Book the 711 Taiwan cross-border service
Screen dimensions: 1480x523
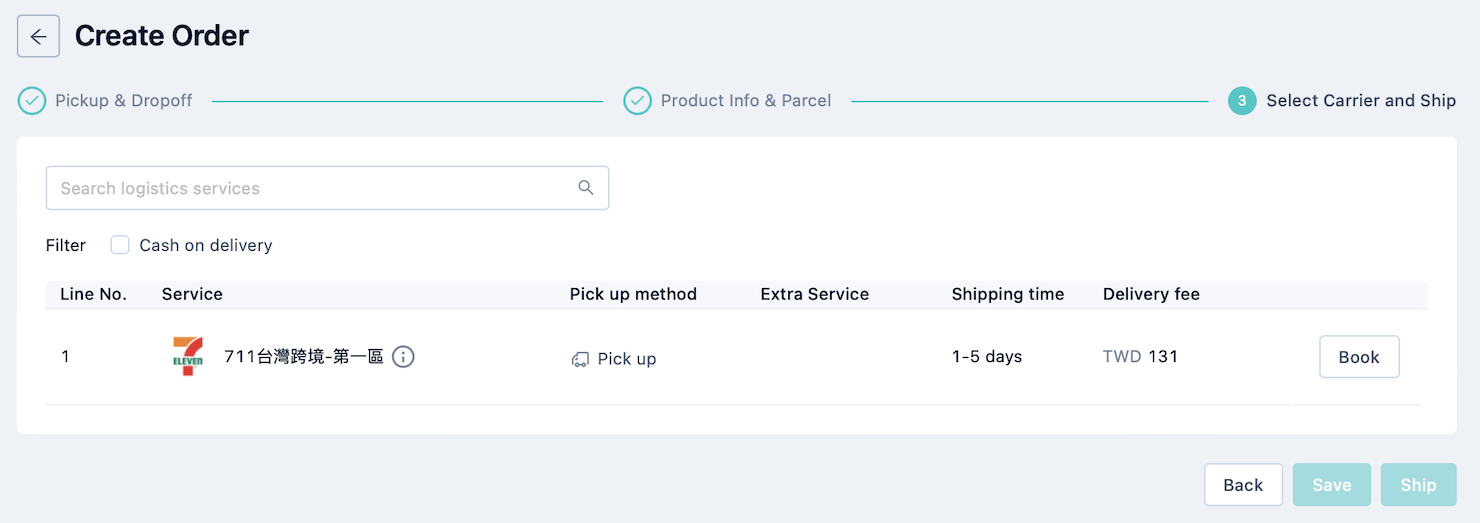1359,357
